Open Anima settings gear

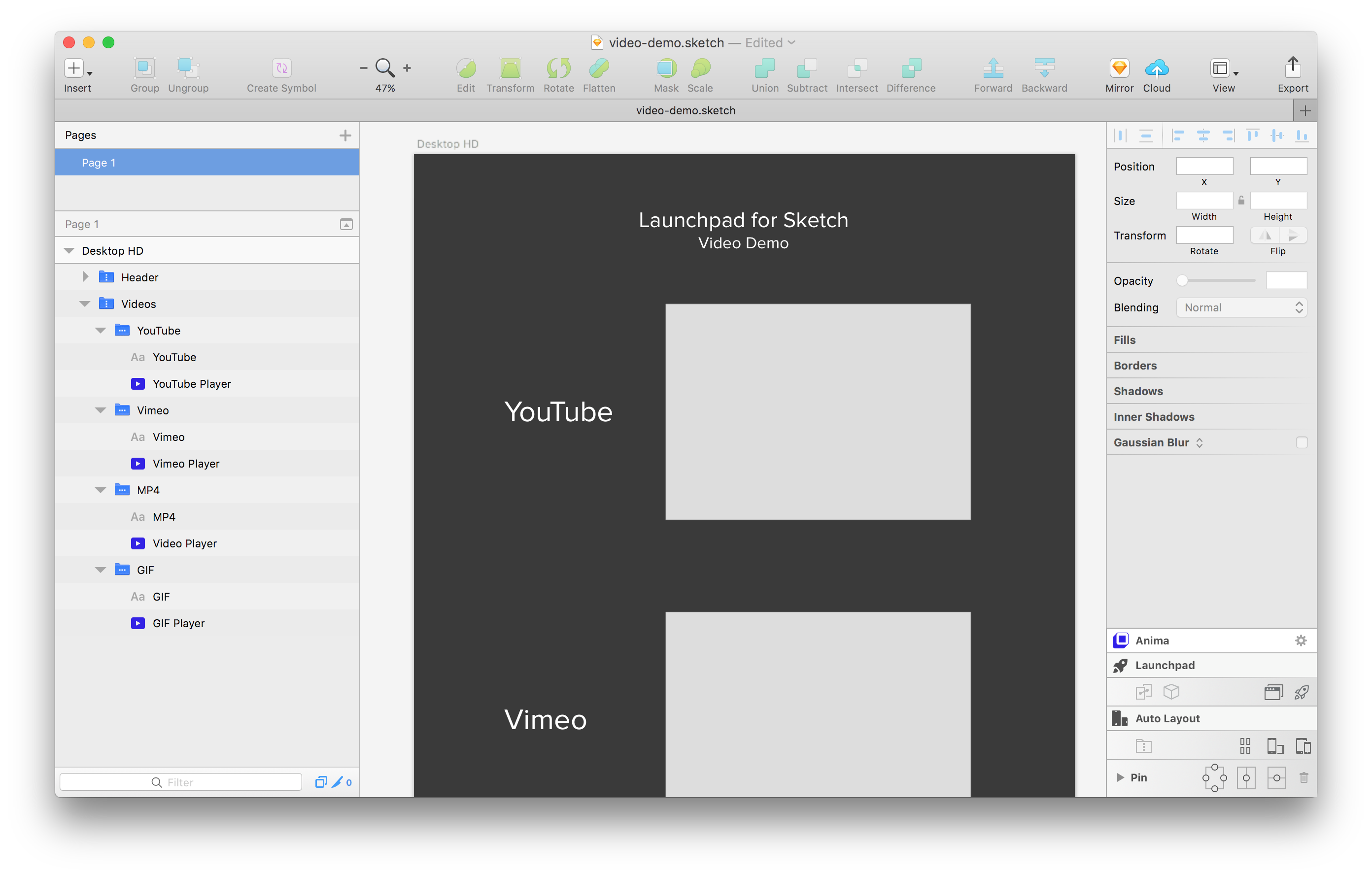(1301, 640)
